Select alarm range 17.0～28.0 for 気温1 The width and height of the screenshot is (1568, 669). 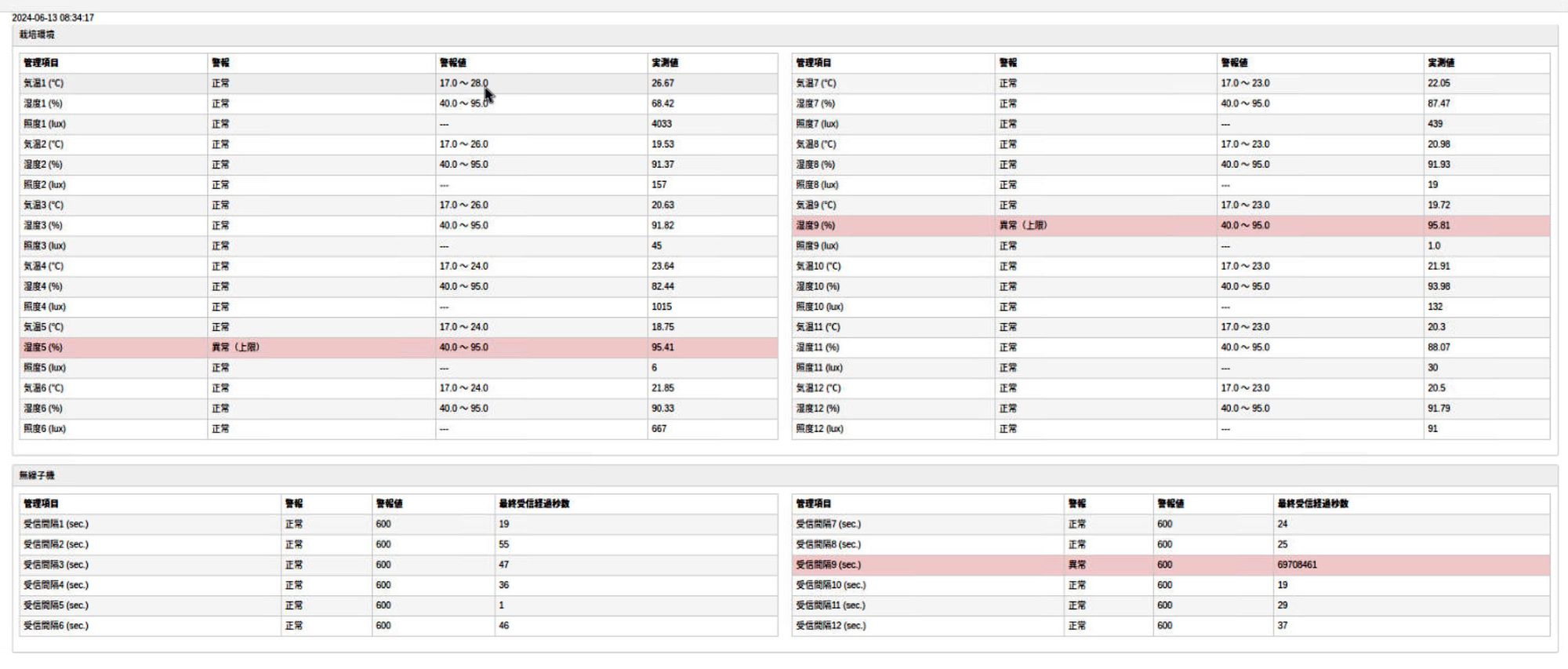coord(463,83)
